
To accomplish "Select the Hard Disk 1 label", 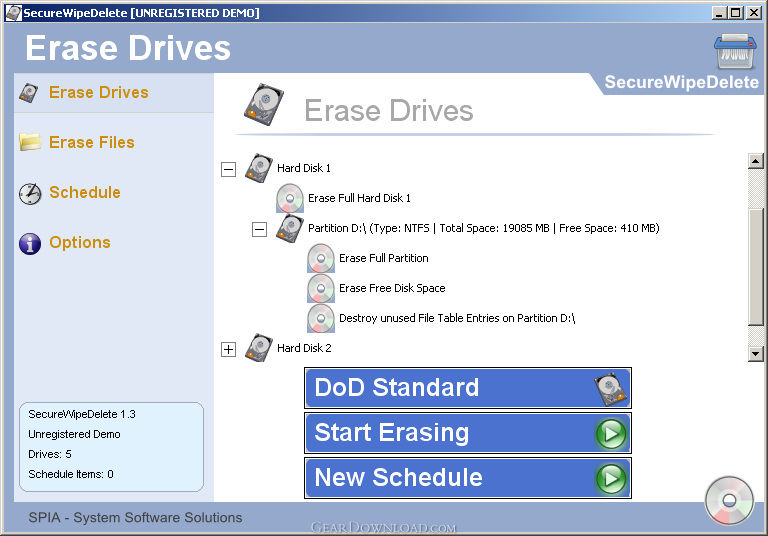I will pos(304,168).
